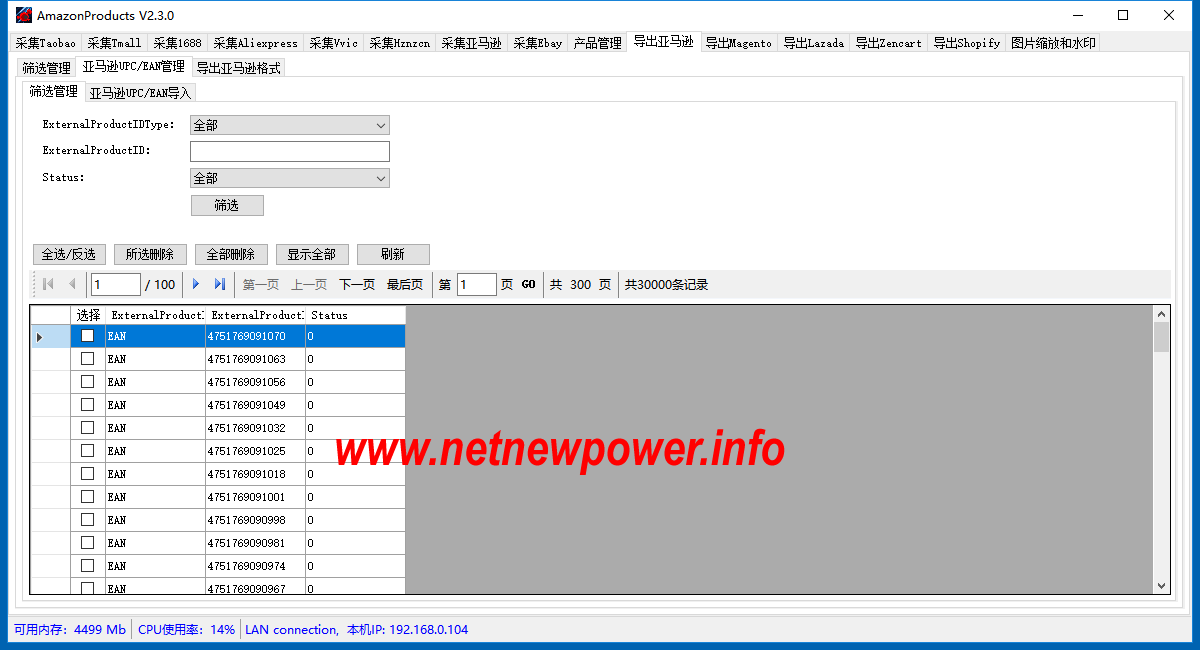Check the box for EAN 4751769091056
The width and height of the screenshot is (1200, 650).
coord(88,382)
